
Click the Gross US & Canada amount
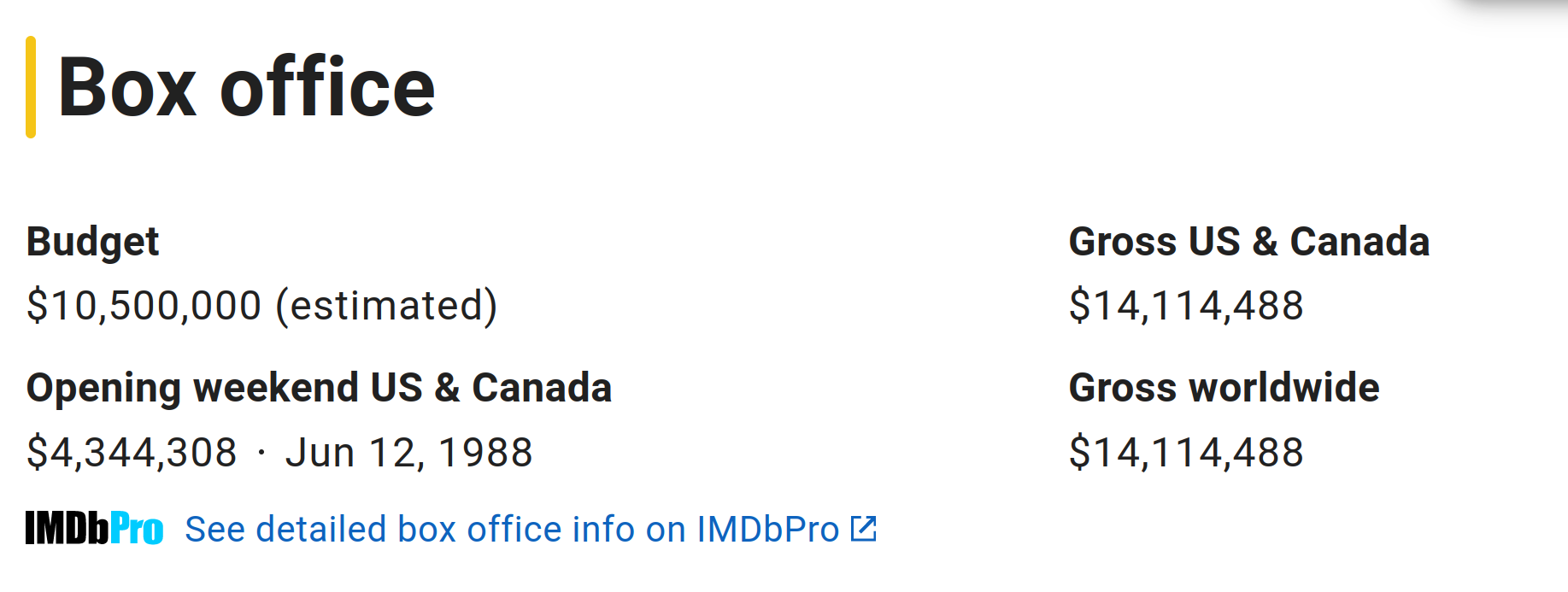pyautogui.click(x=1186, y=306)
